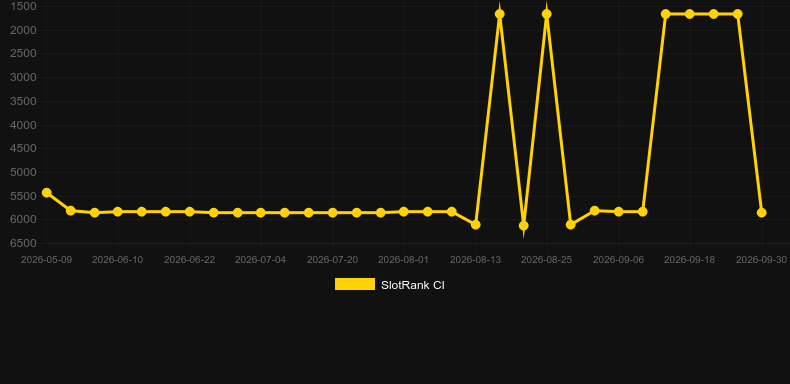Viewport: 790px width, 384px height.
Task: Select the data point at 2026-05-09
Action: point(46,193)
